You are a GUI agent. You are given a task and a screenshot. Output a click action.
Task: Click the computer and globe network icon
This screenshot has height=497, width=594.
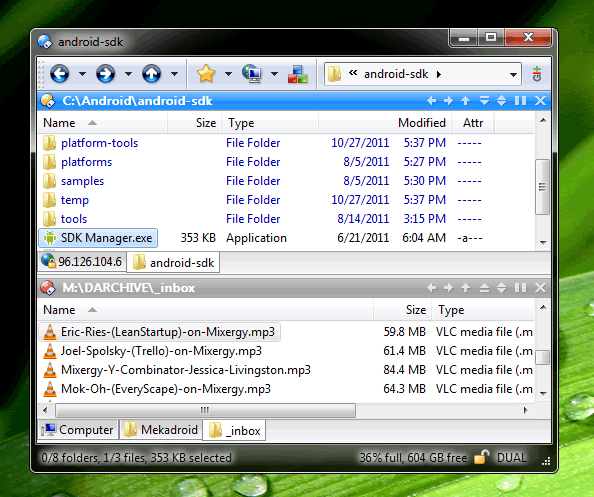point(252,73)
